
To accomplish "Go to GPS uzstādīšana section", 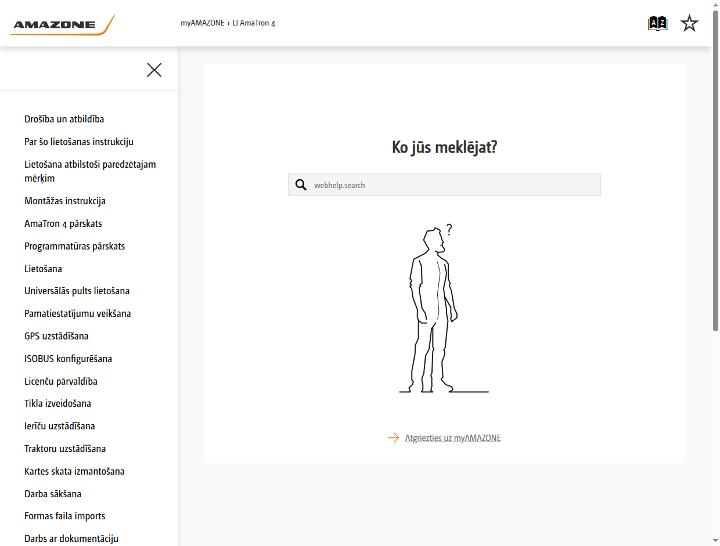I will (56, 336).
